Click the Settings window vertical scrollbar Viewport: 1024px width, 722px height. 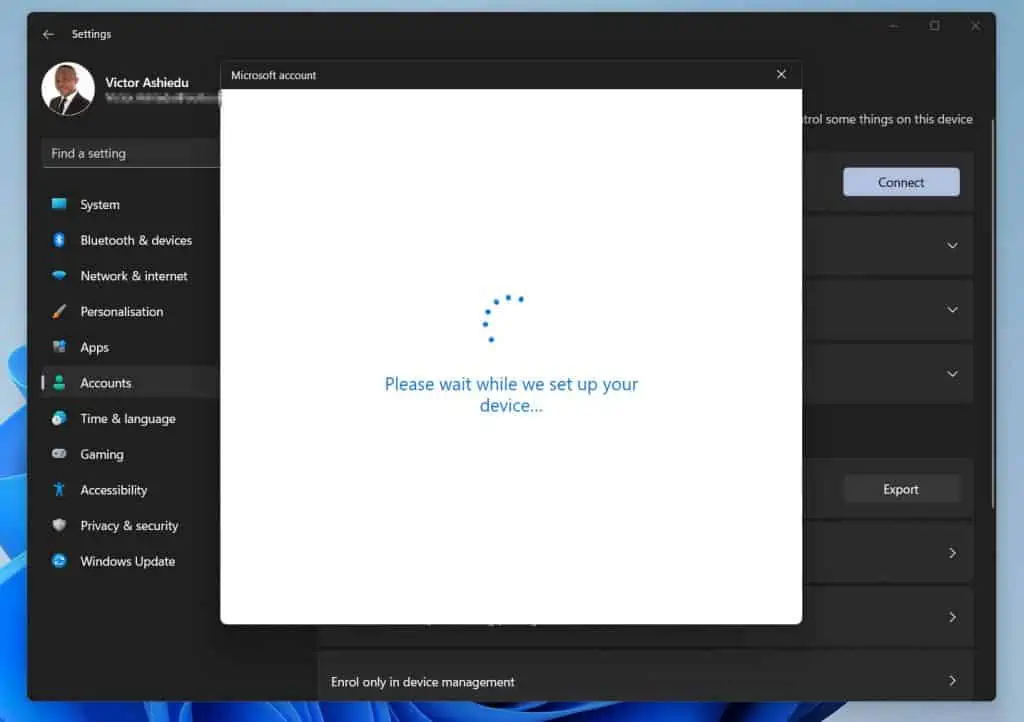tap(993, 313)
